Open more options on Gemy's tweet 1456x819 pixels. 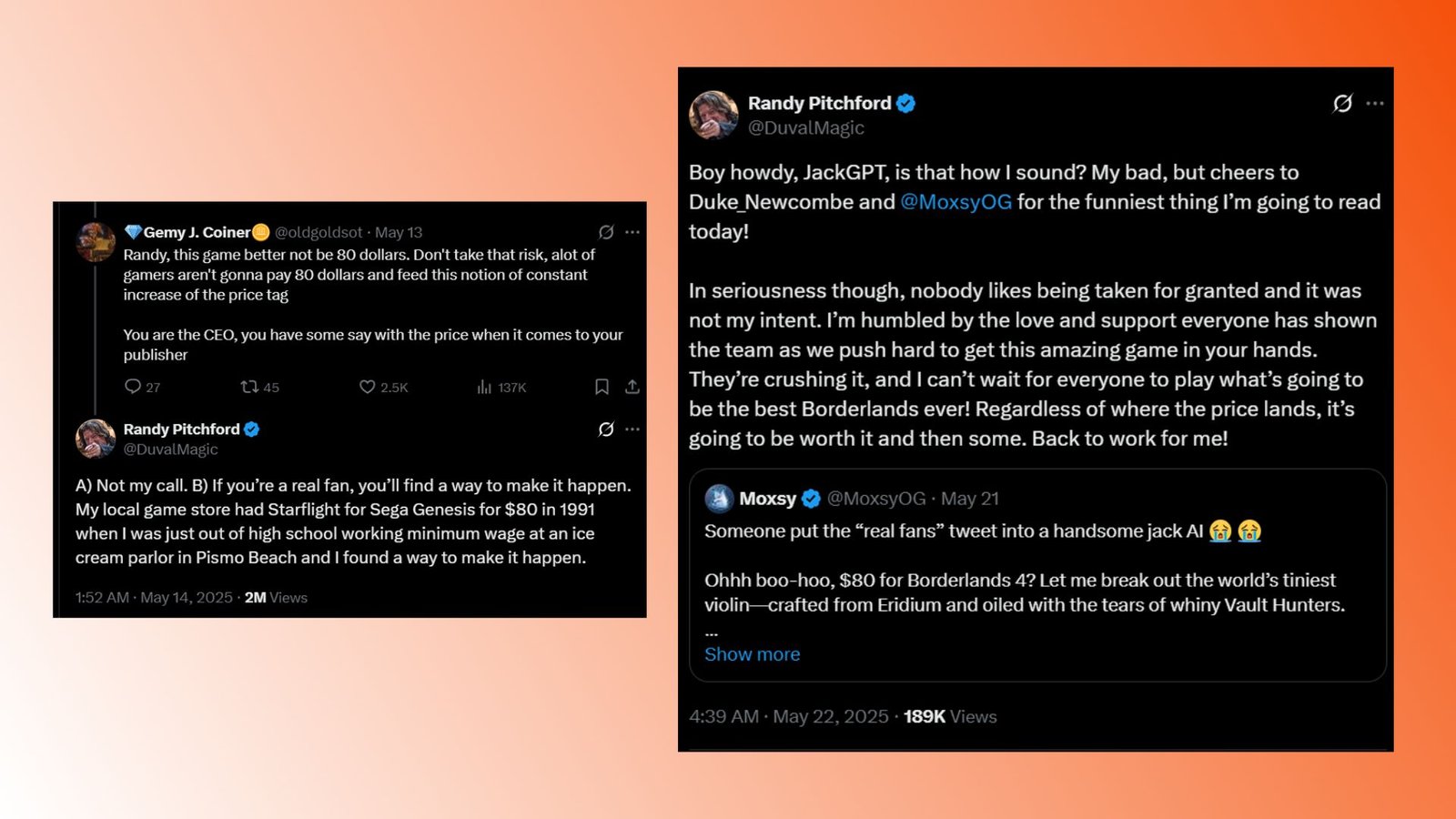[632, 232]
